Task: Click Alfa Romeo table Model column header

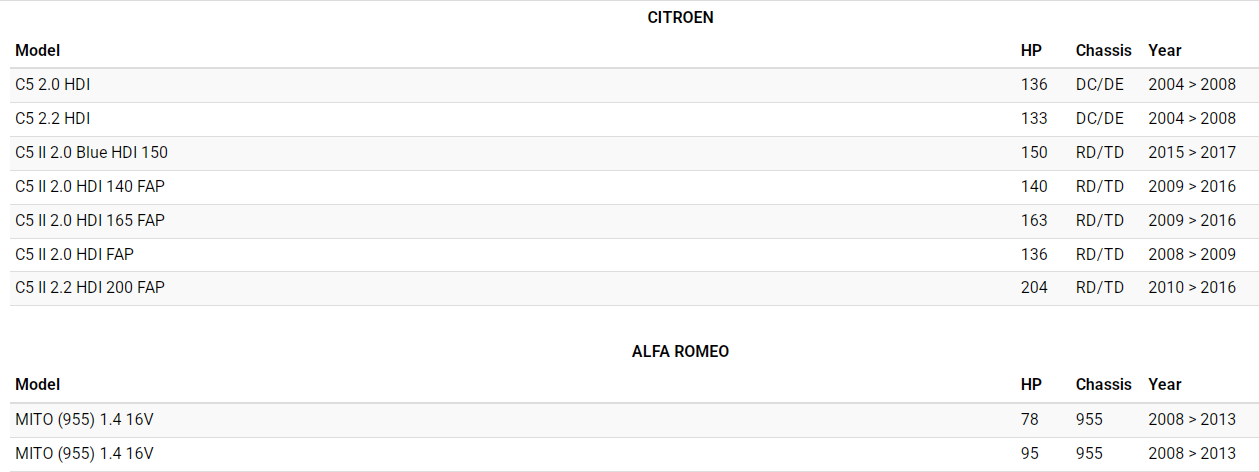Action: [x=38, y=385]
